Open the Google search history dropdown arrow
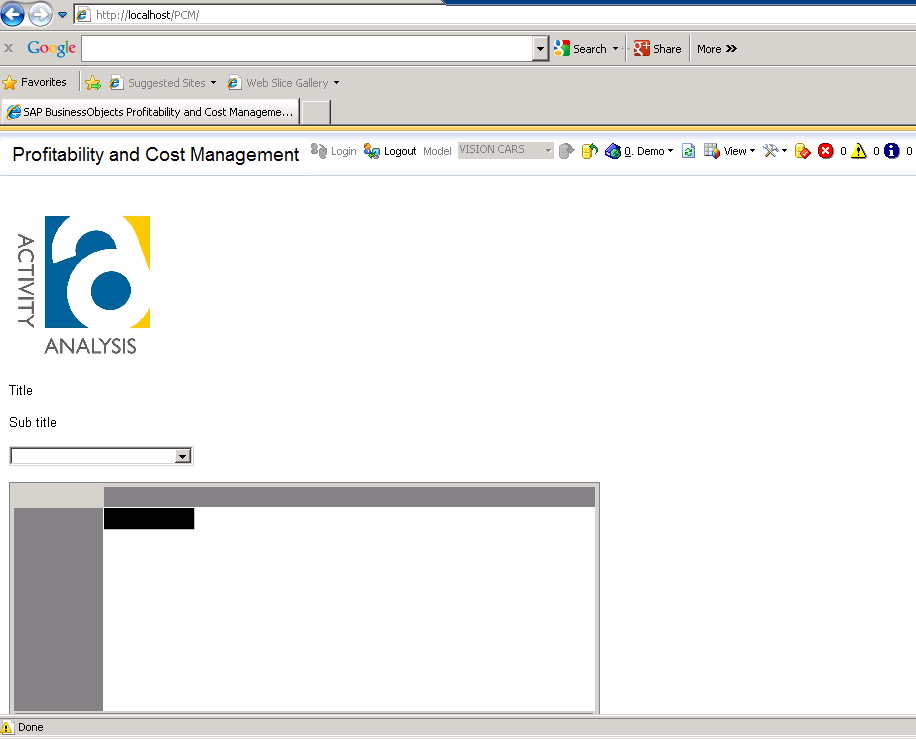The height and width of the screenshot is (739, 916). click(540, 48)
